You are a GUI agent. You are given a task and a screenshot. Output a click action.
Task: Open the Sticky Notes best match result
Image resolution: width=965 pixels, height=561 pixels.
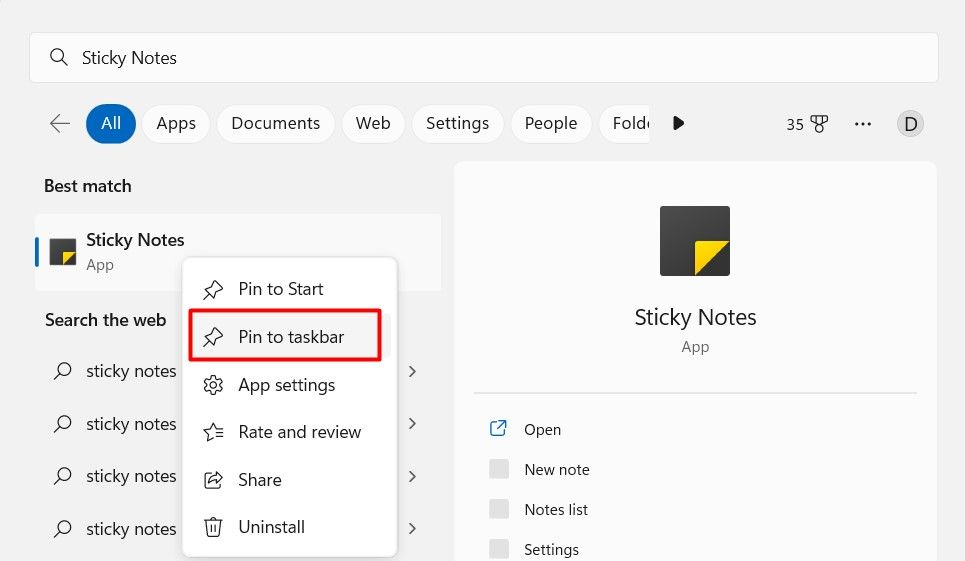[238, 252]
